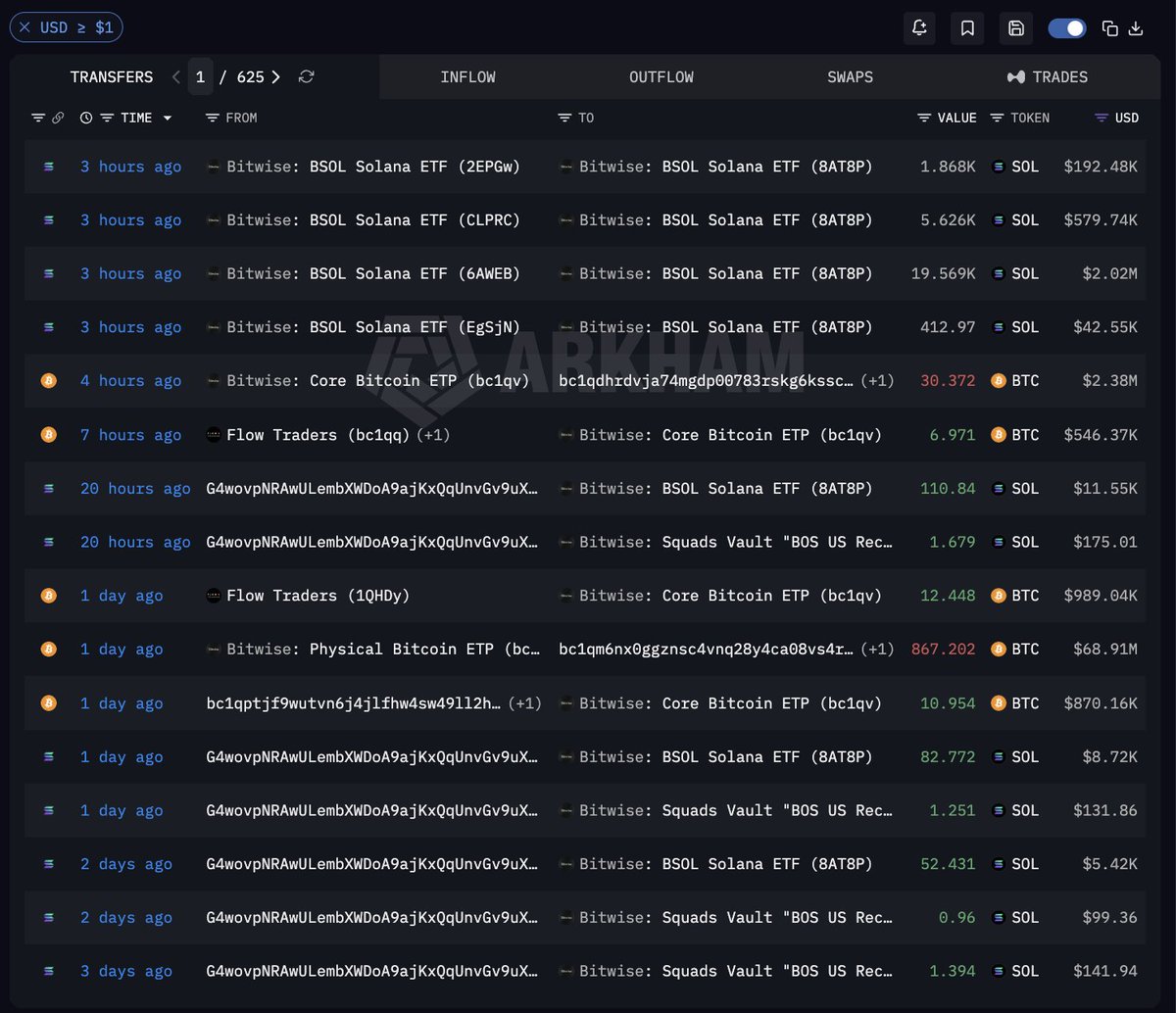Click the bookmark icon
The width and height of the screenshot is (1176, 1013).
click(x=967, y=28)
